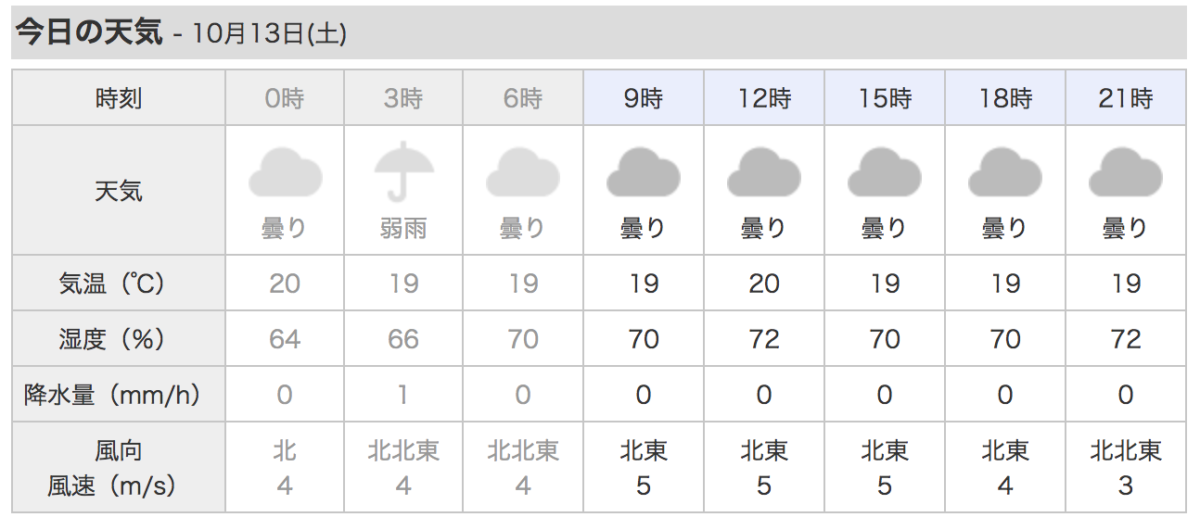The height and width of the screenshot is (517, 1200).
Task: Click the 72 humidity value at 21時
Action: coord(1126,339)
